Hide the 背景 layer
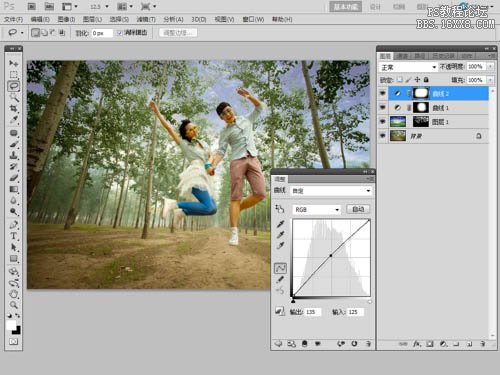The height and width of the screenshot is (375, 500). coord(383,135)
